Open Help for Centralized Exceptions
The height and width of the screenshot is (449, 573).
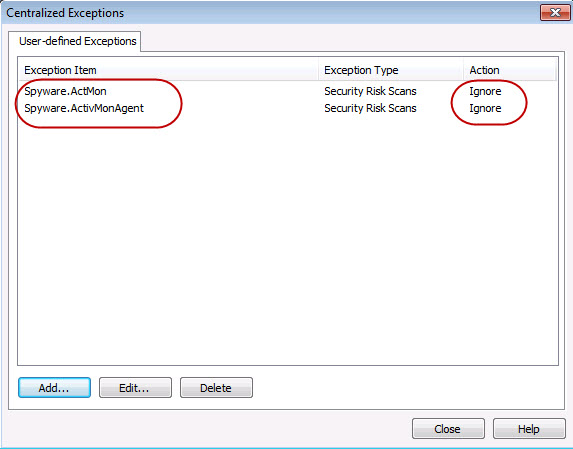pyautogui.click(x=529, y=429)
